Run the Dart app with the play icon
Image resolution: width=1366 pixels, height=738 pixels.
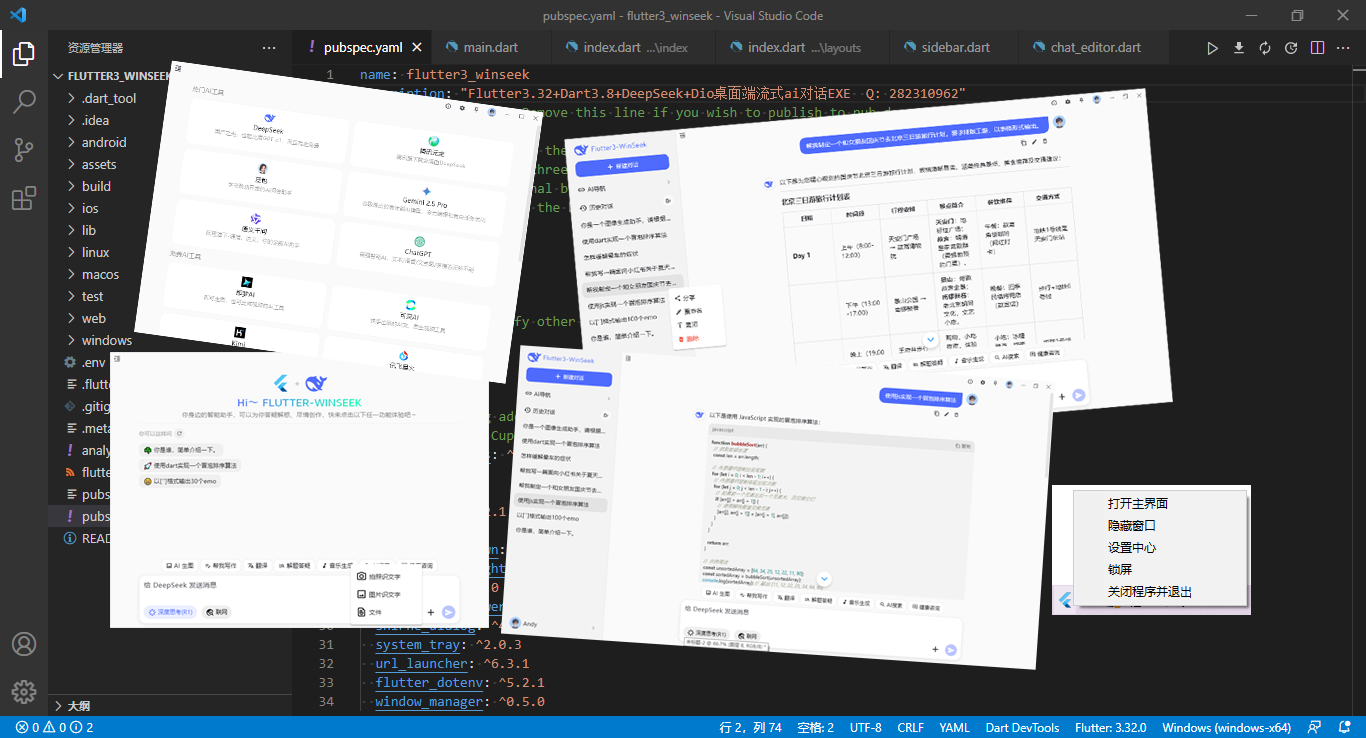pos(1213,47)
